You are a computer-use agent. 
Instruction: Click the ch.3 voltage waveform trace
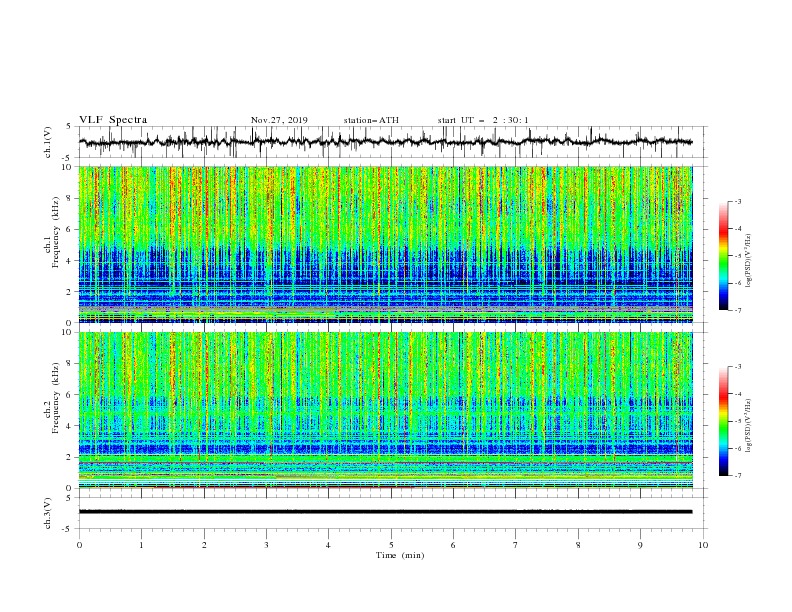point(386,512)
